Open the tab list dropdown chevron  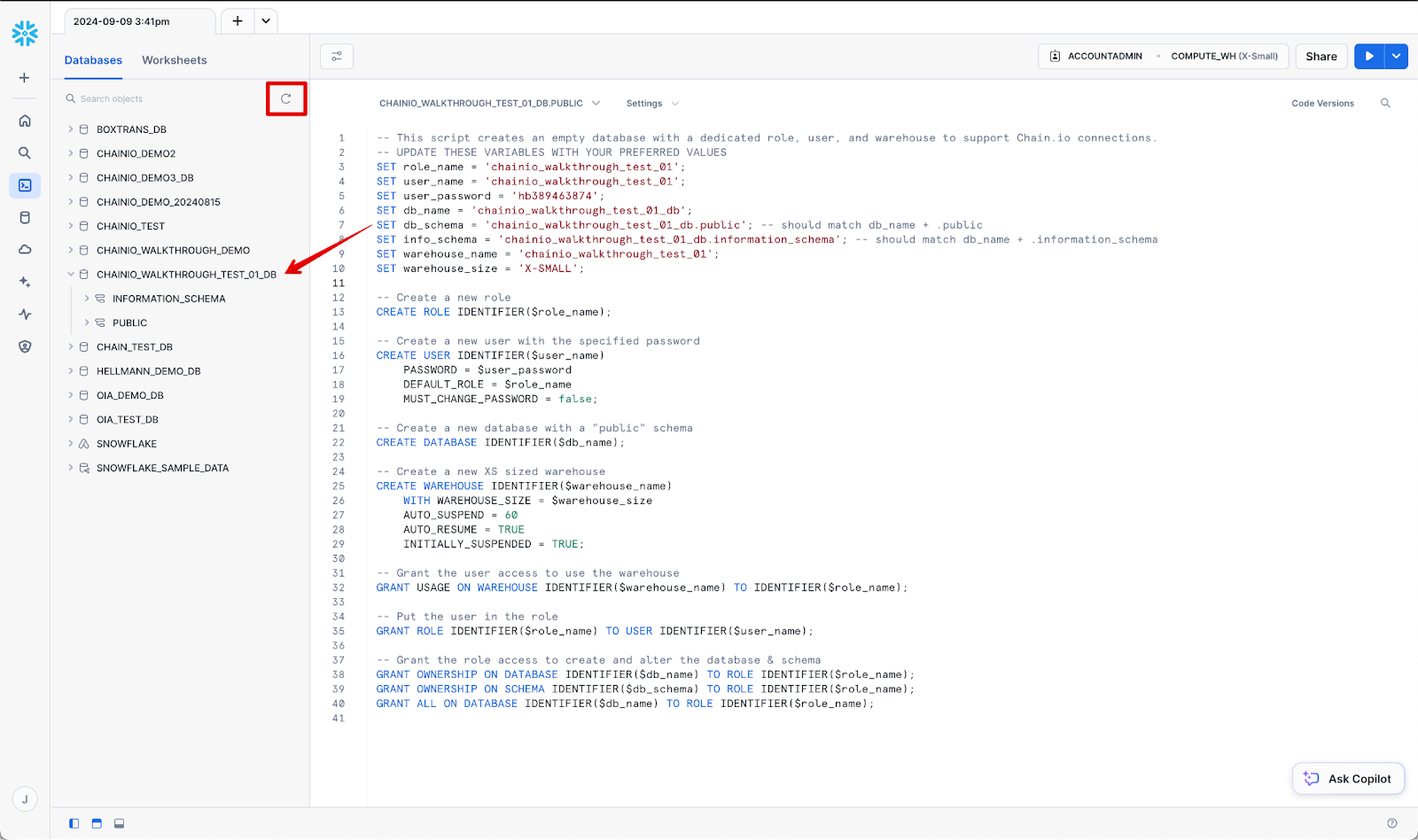pos(266,21)
